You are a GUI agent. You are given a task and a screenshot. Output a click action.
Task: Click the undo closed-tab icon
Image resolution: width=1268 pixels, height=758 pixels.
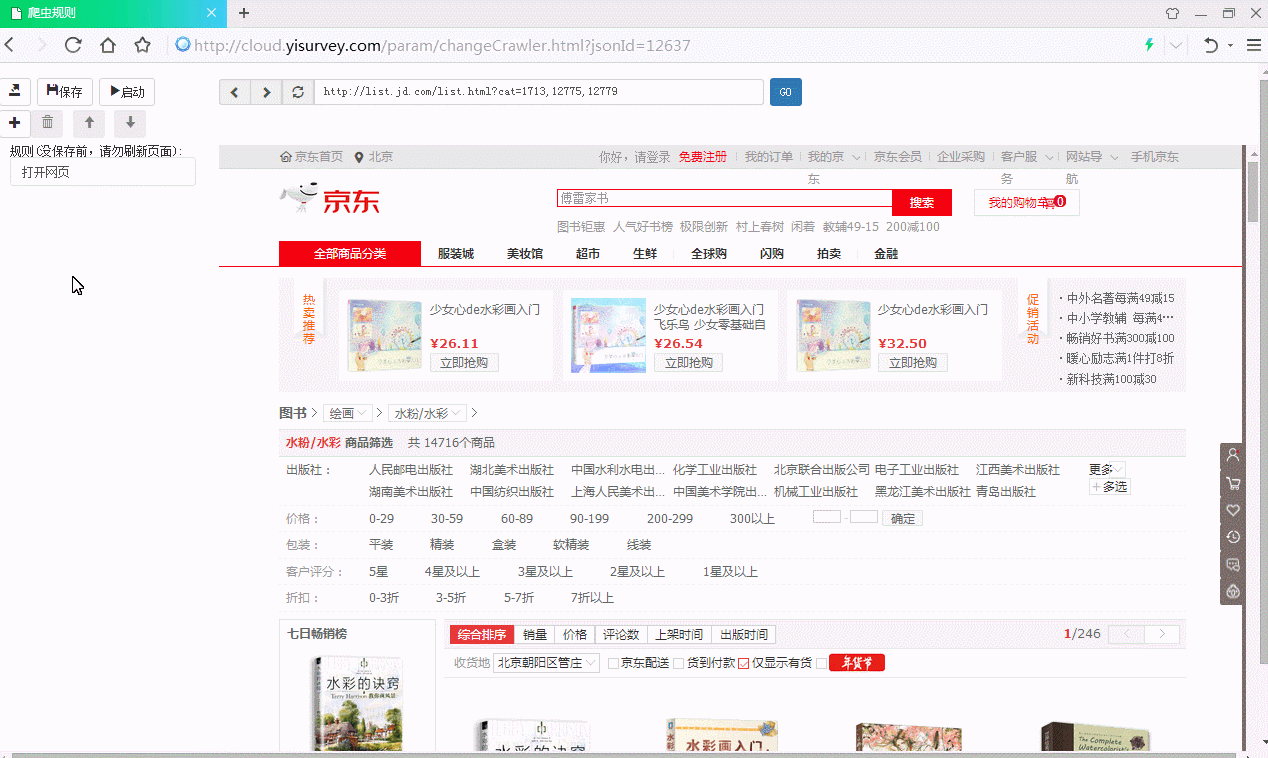pyautogui.click(x=1211, y=45)
